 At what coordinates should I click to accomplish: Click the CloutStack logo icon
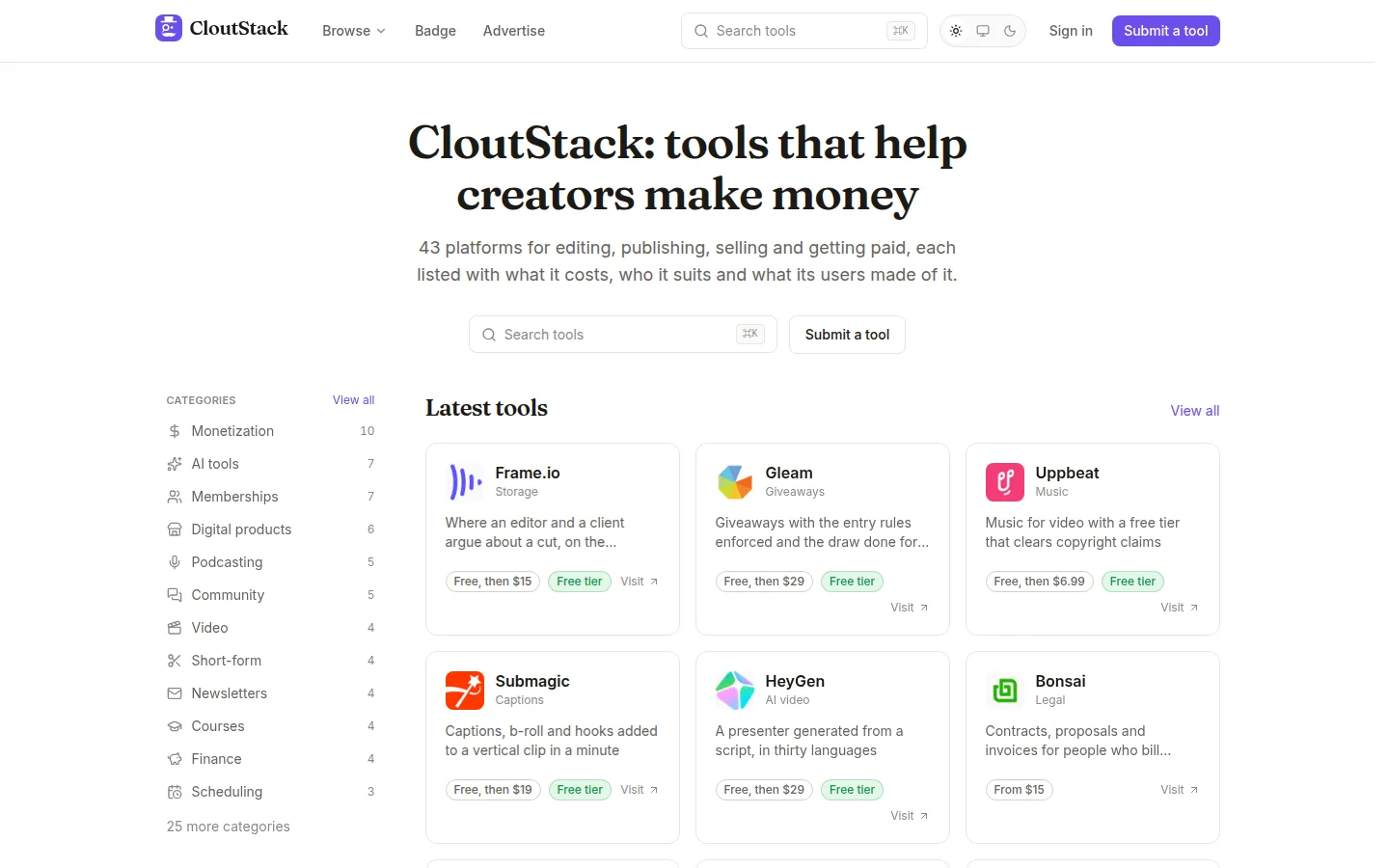pyautogui.click(x=169, y=28)
